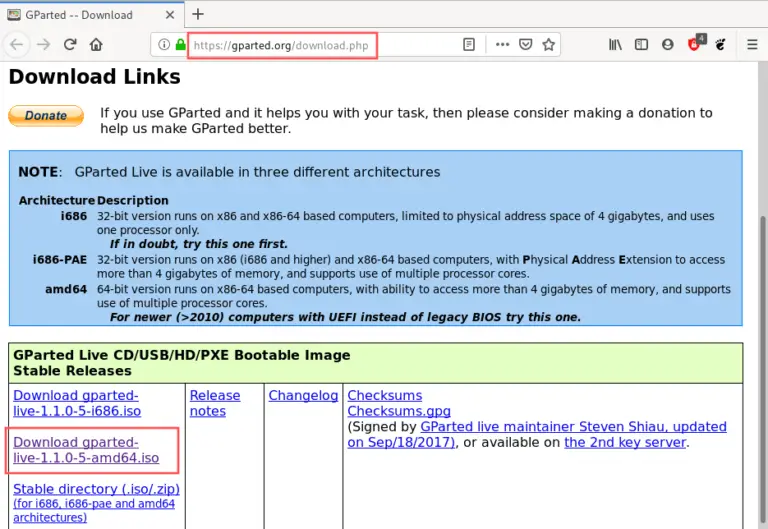Bookmark this page with star

coord(549,45)
